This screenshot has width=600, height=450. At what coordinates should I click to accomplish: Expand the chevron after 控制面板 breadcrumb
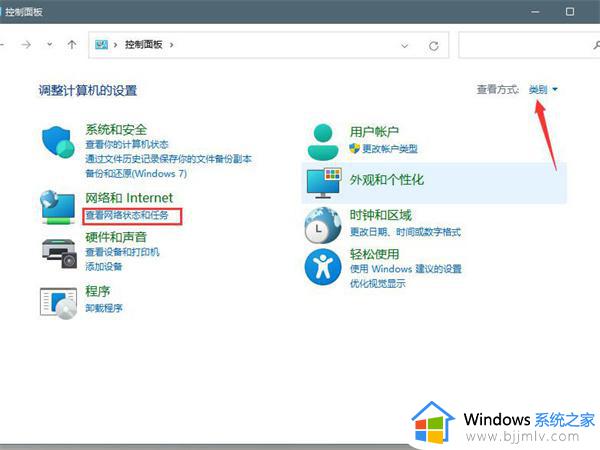(x=171, y=45)
